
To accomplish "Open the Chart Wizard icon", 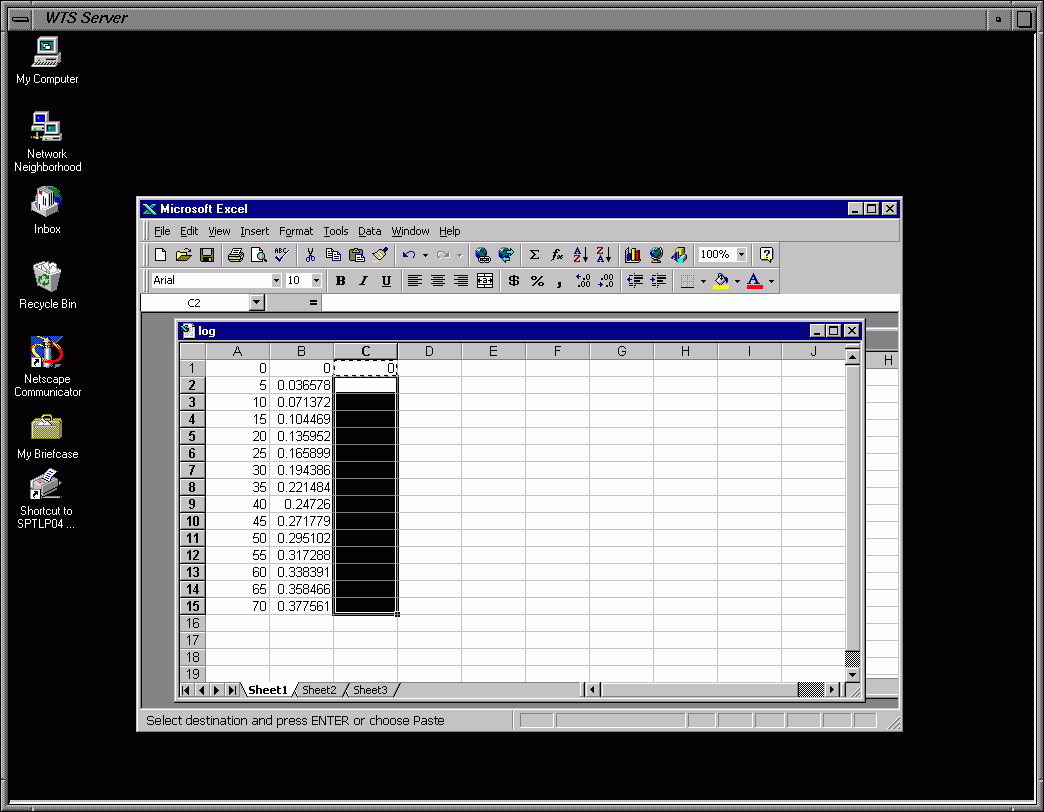I will click(632, 255).
